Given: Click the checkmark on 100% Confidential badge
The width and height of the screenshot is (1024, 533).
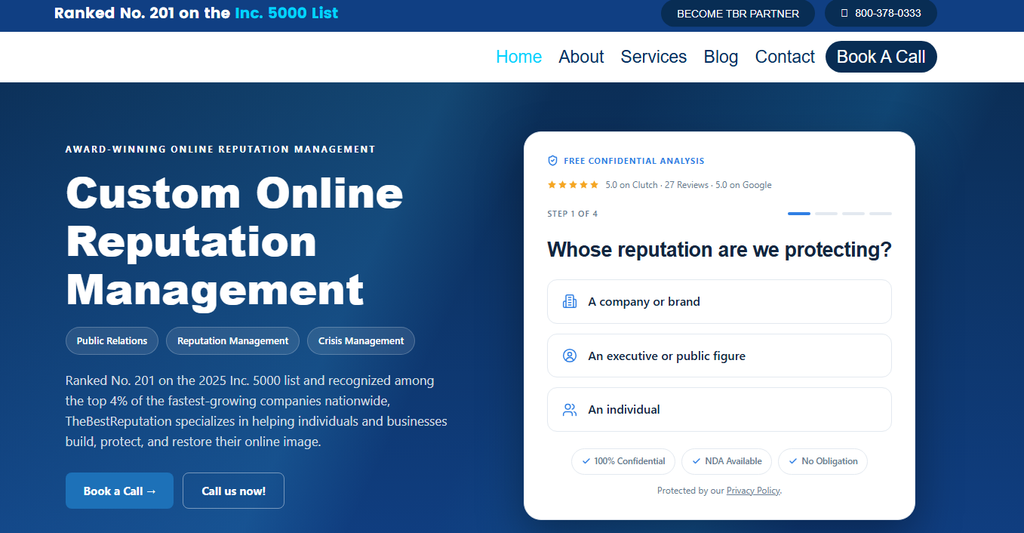Looking at the screenshot, I should click(x=586, y=461).
